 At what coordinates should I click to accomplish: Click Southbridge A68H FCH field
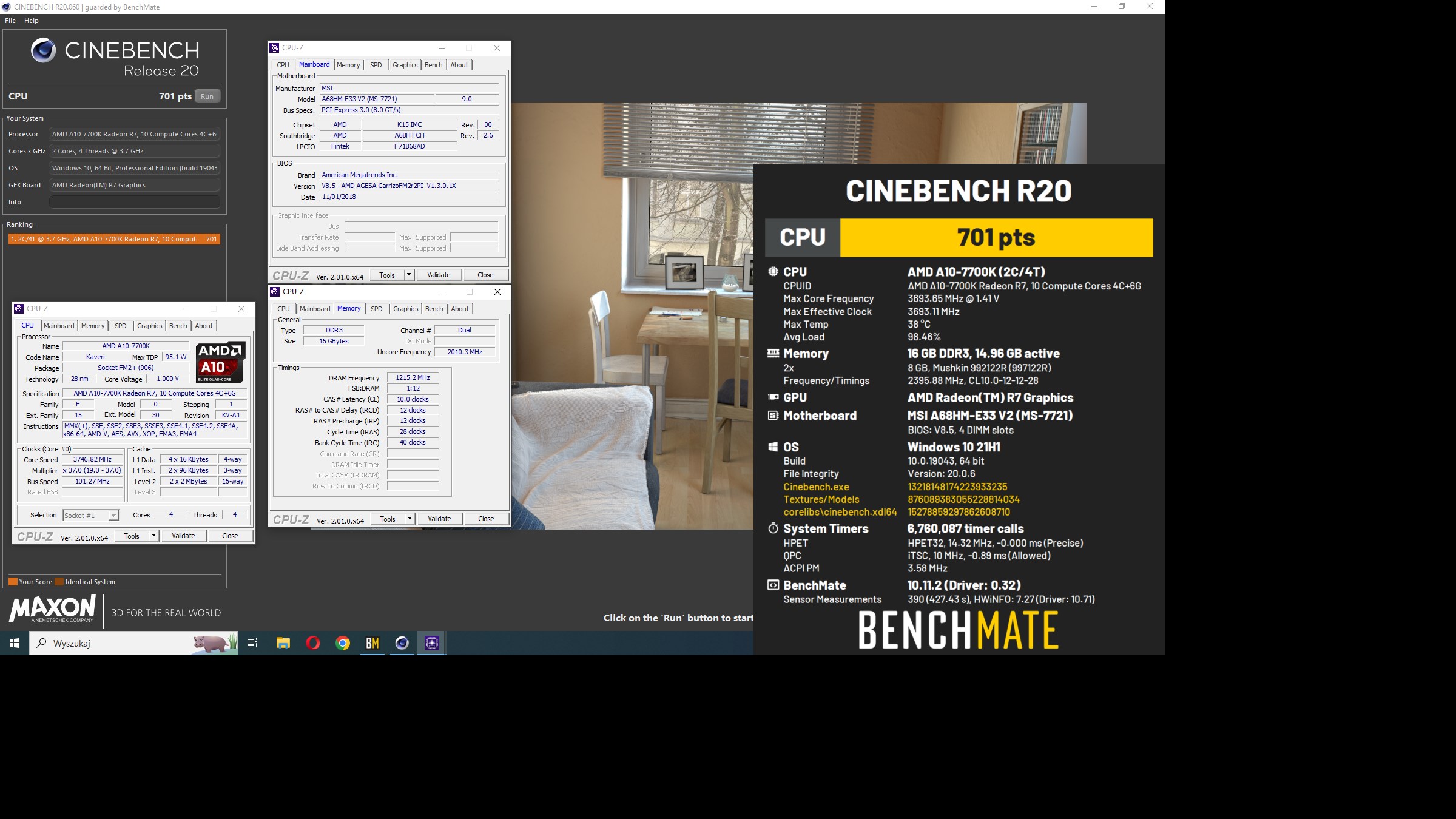pyautogui.click(x=409, y=135)
